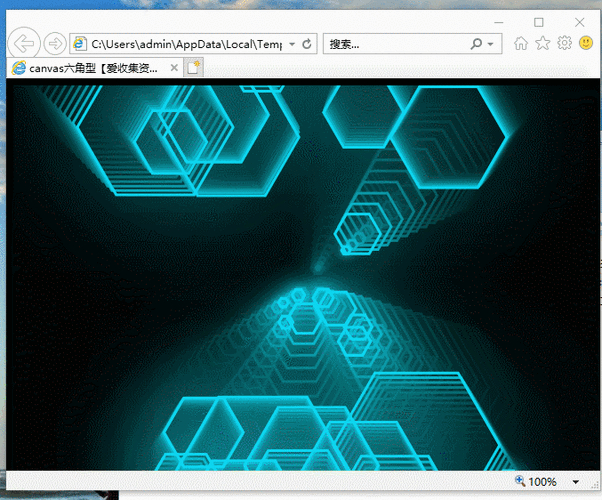Image resolution: width=602 pixels, height=500 pixels.
Task: Maximize the browser window
Action: [539, 22]
